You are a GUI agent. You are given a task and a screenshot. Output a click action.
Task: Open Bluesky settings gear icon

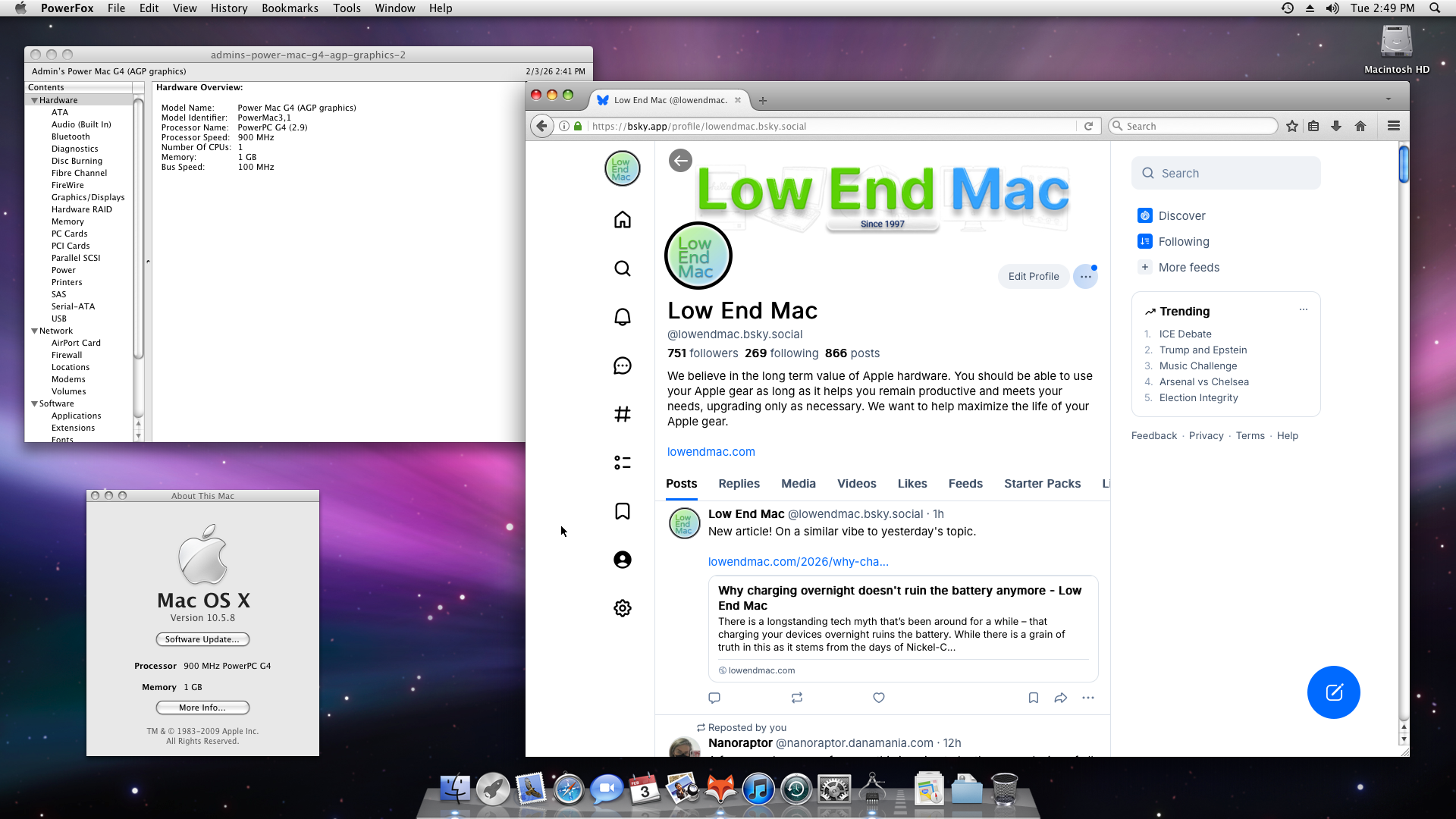pos(622,608)
